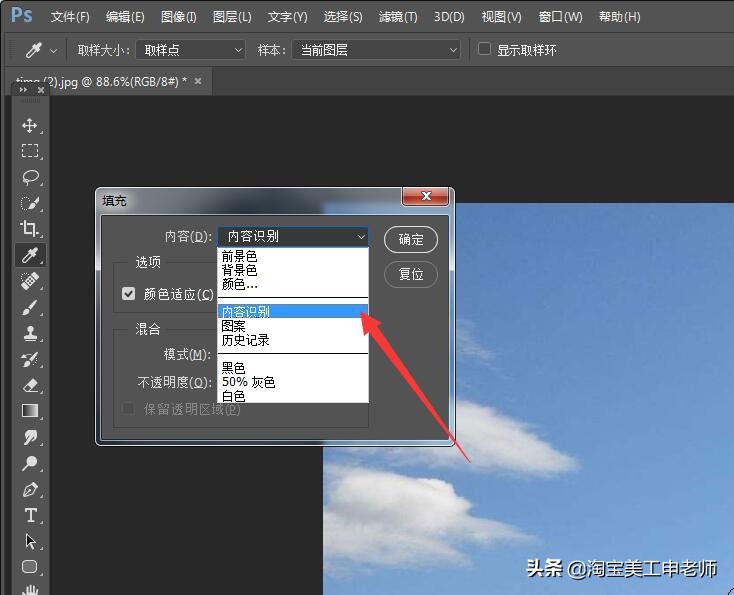
Task: Select the Clone Stamp tool
Action: click(30, 333)
